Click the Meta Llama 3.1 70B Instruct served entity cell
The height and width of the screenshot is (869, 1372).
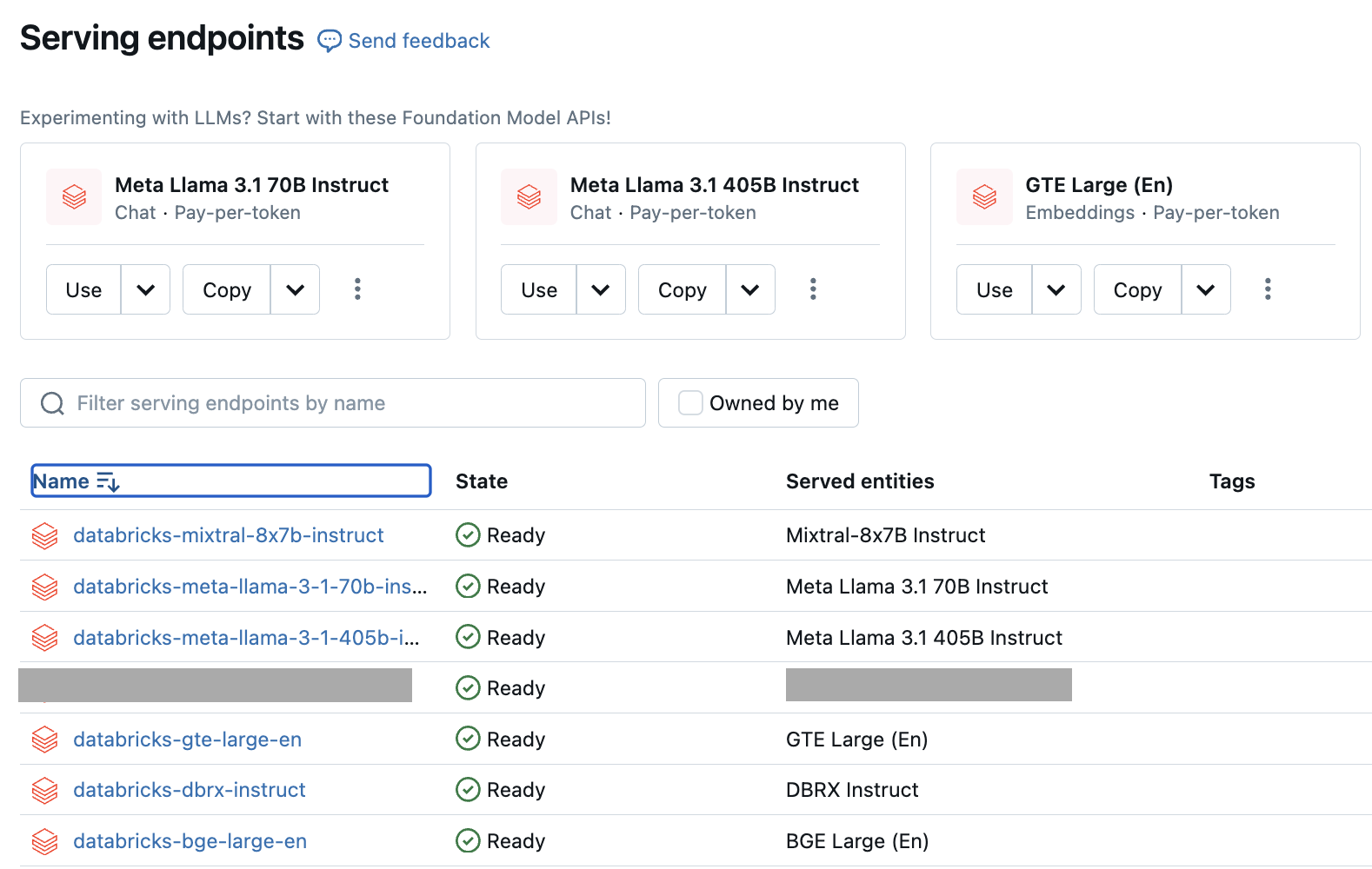click(917, 587)
